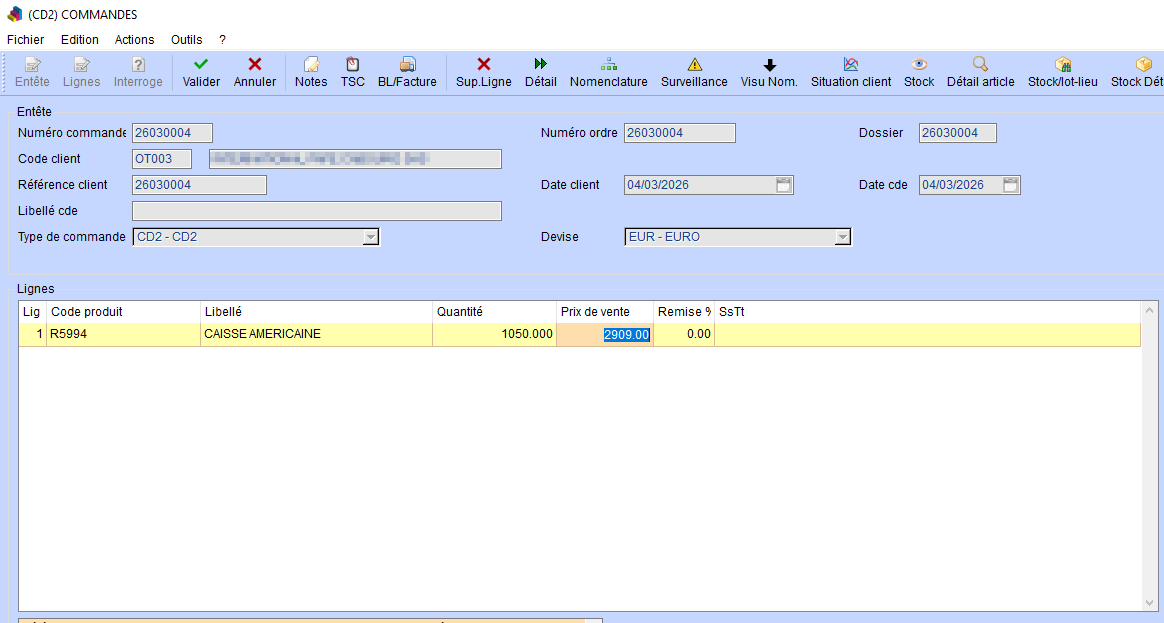Click the red Annuler cross icon

click(255, 64)
